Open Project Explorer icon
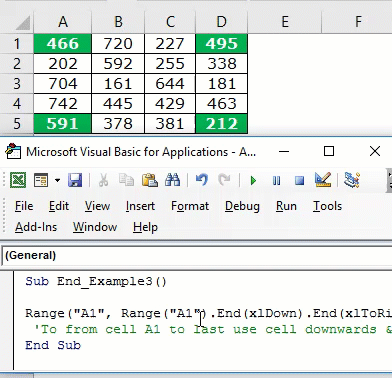Image resolution: width=392 pixels, height=378 pixels. (352, 180)
